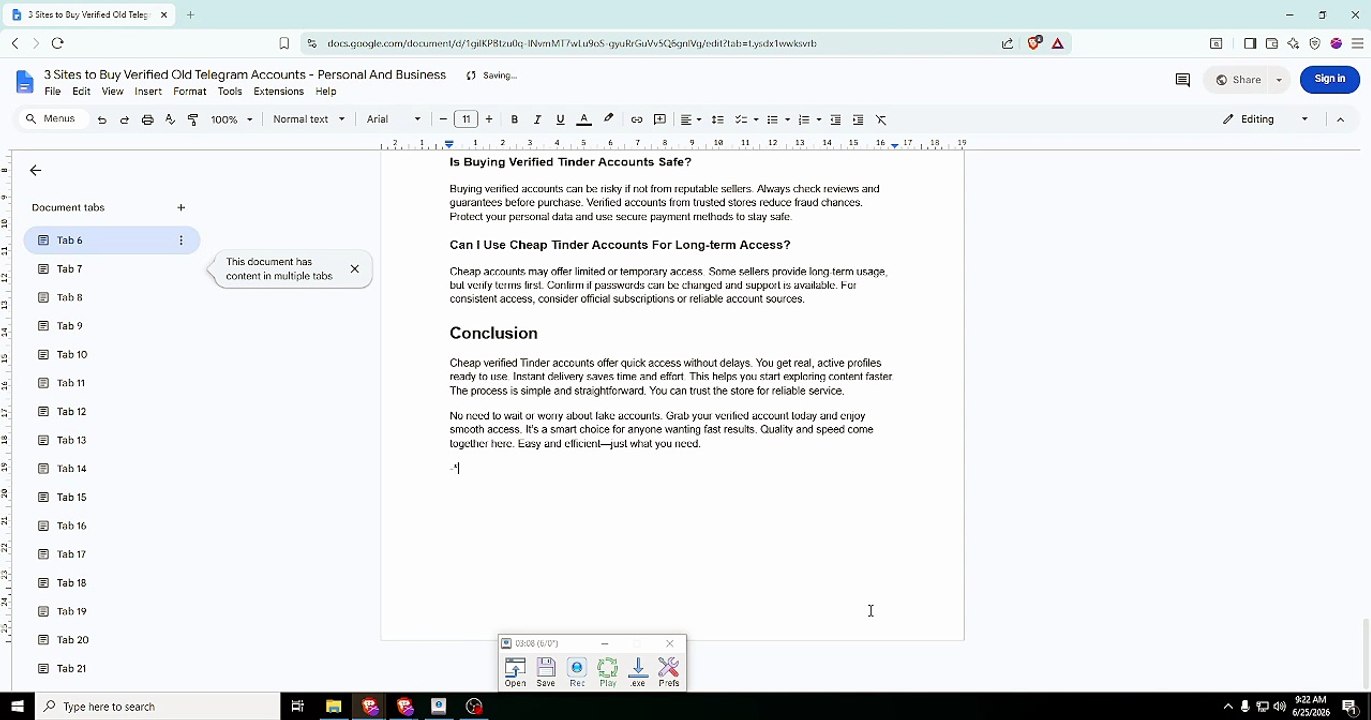The height and width of the screenshot is (720, 1371).
Task: Print the document via printer icon
Action: pos(147,120)
